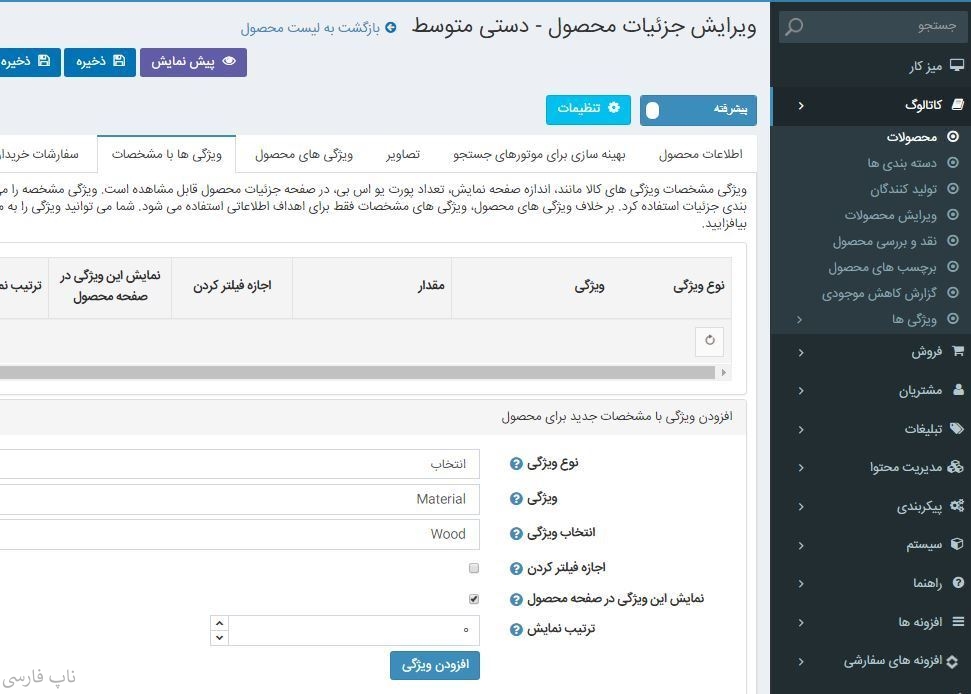Image resolution: width=971 pixels, height=694 pixels.
Task: Expand the مشتریان sidebar menu
Action: pyautogui.click(x=903, y=390)
